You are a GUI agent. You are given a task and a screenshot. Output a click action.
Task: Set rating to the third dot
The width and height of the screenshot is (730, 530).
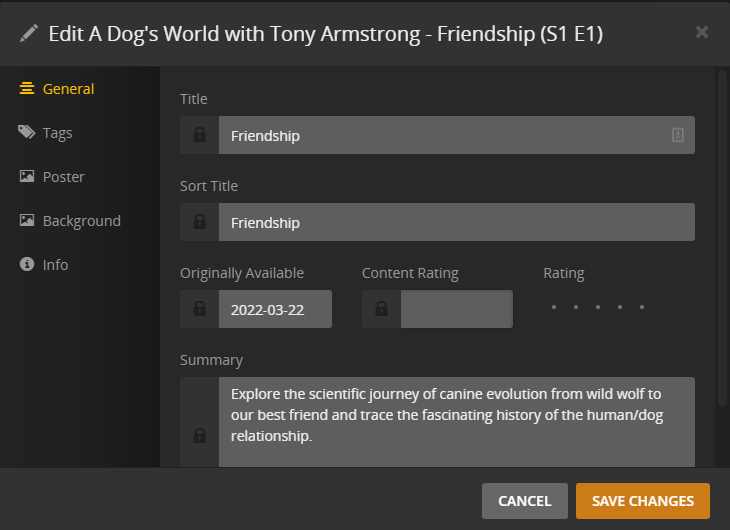pos(598,308)
